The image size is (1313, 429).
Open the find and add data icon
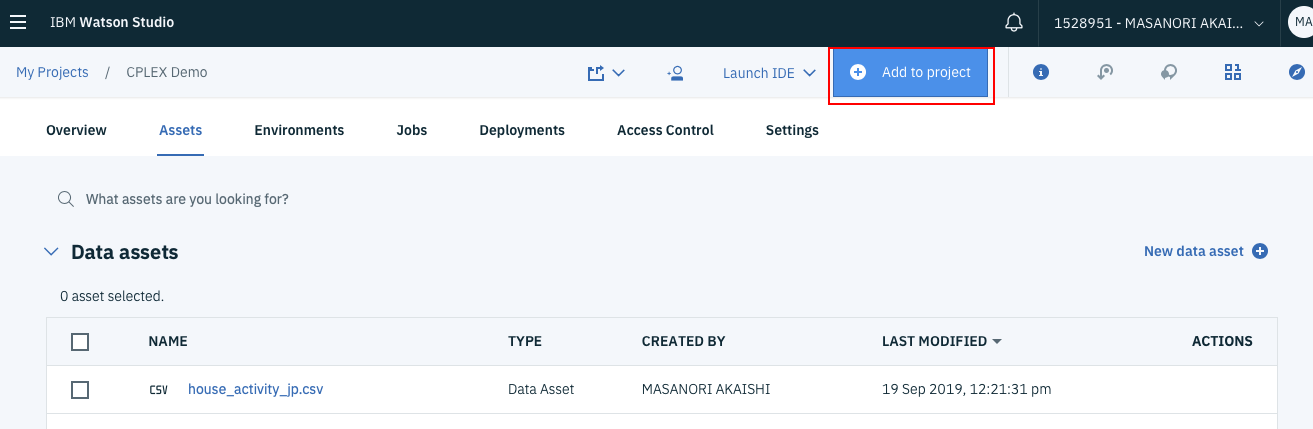click(1232, 73)
